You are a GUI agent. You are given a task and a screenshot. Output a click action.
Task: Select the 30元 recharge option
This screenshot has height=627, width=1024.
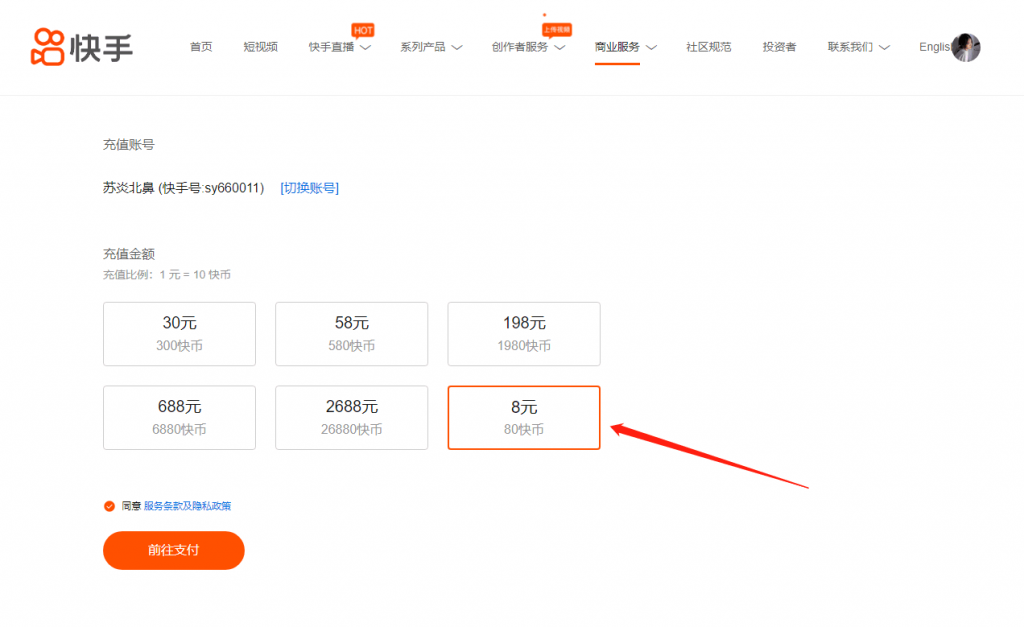pos(179,334)
